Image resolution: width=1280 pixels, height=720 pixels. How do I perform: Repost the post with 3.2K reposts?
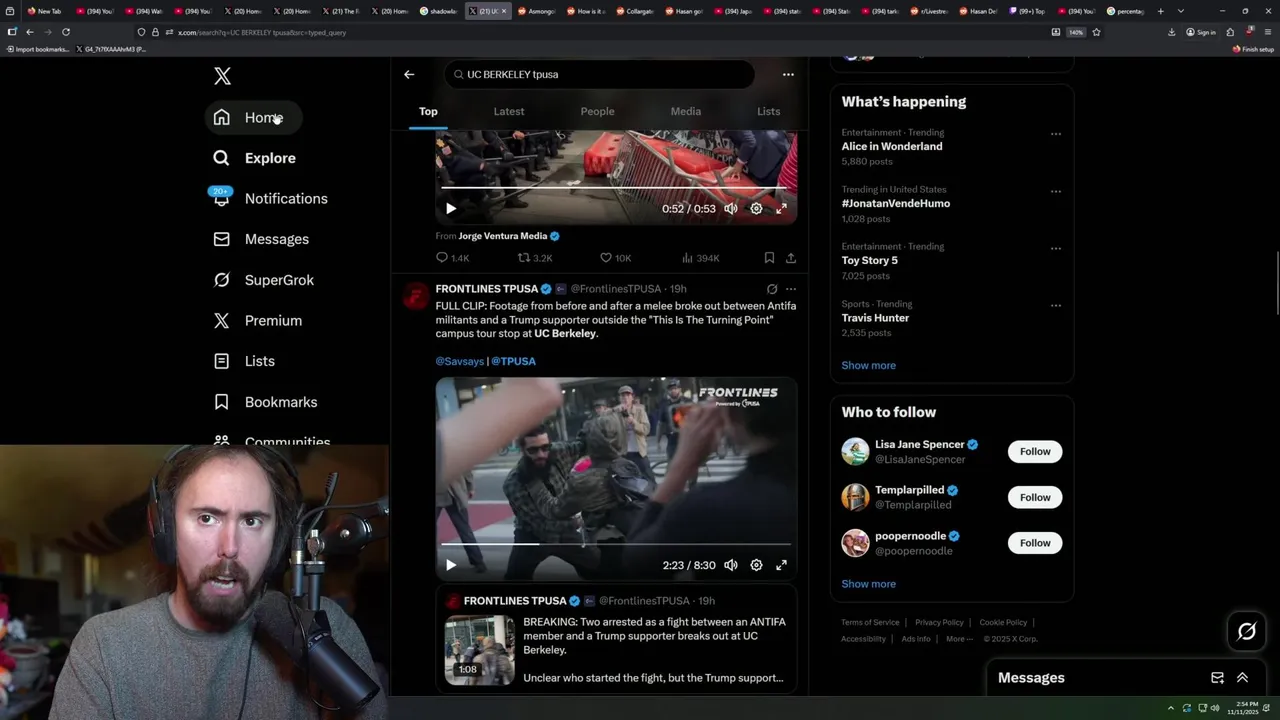(x=535, y=258)
